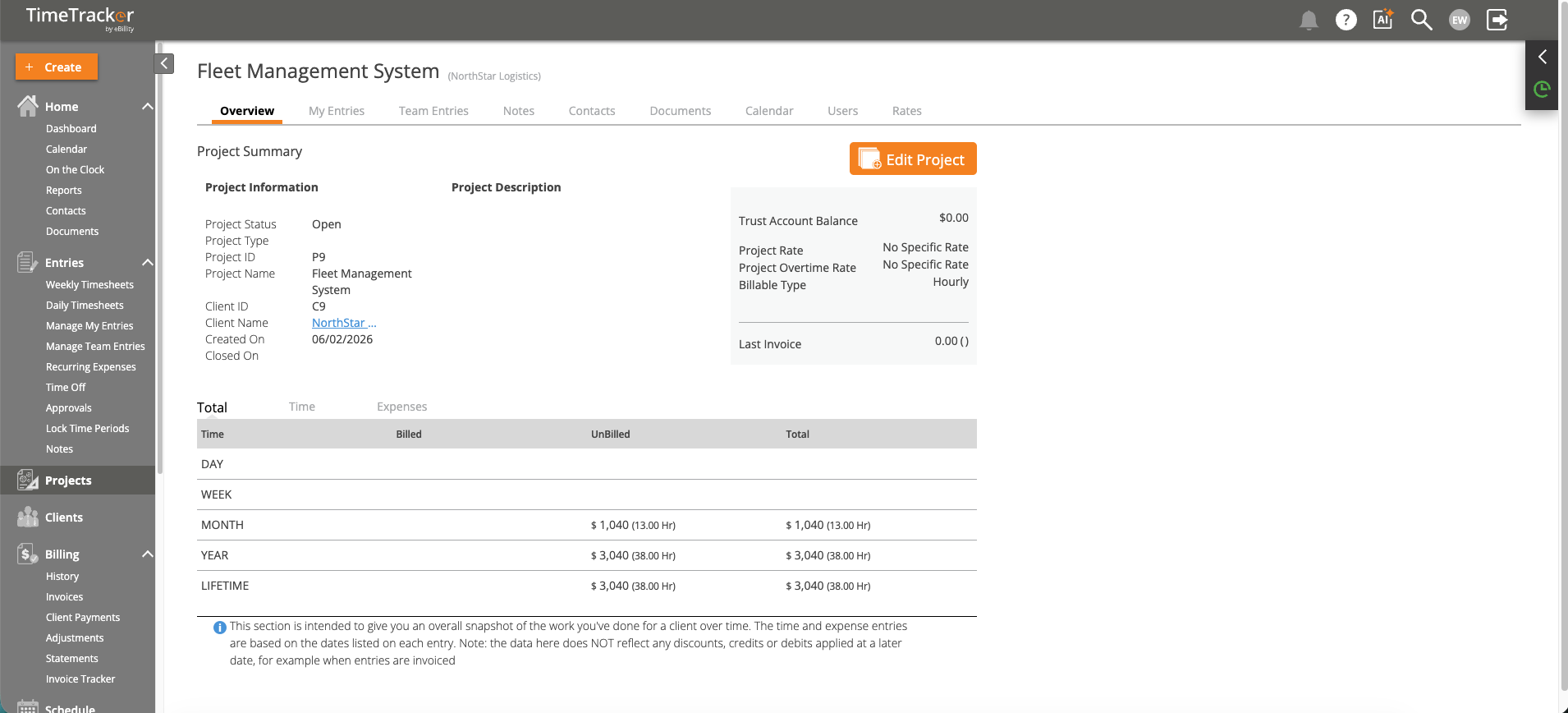The image size is (1568, 713).
Task: Open the Documents project tab
Action: coord(681,111)
